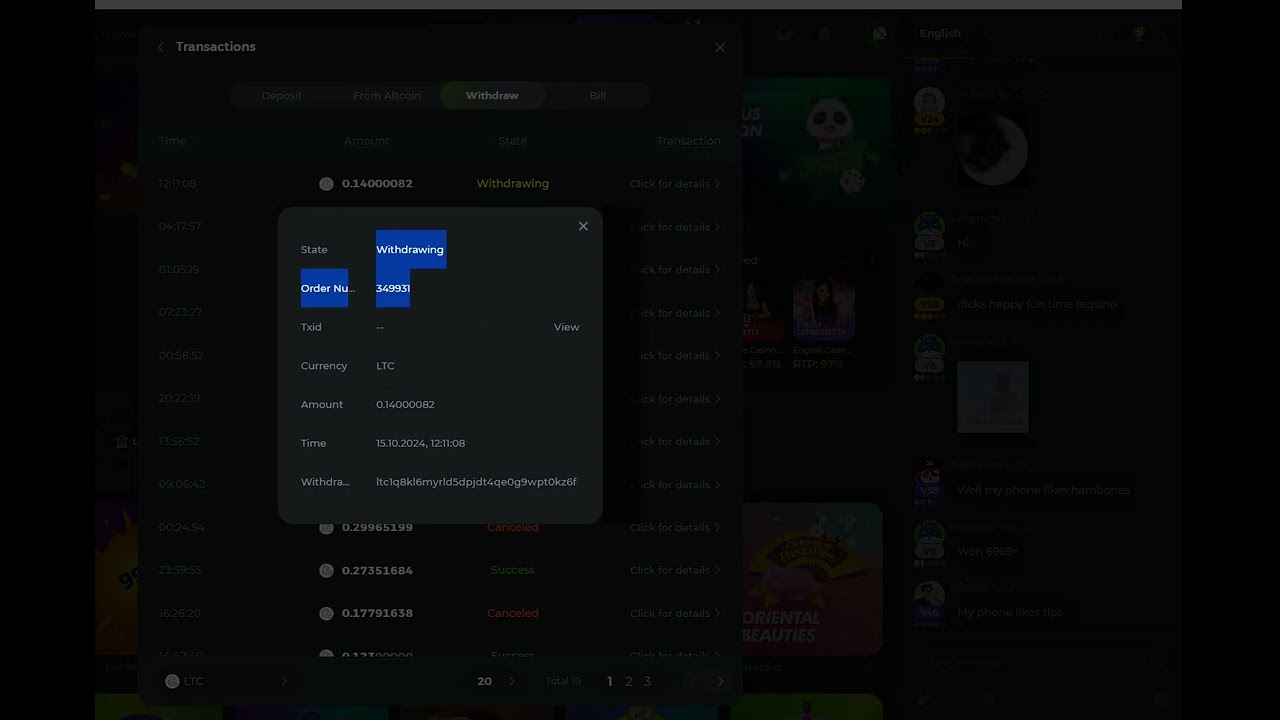Screen dimensions: 1280x720
Task: Click the LTC coin icon beside 0.14000082
Action: 326,184
